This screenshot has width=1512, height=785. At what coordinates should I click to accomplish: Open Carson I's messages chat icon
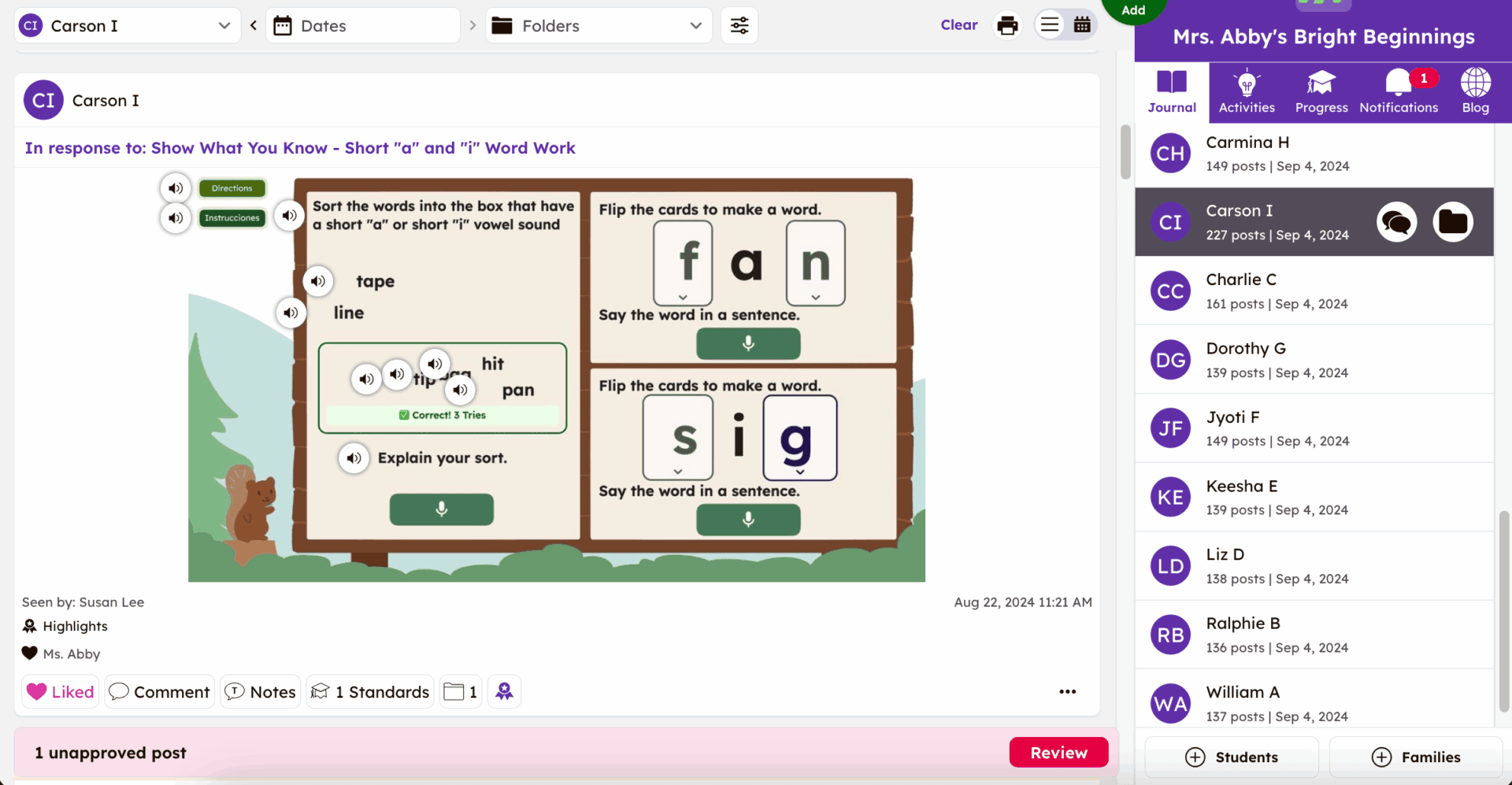1396,222
